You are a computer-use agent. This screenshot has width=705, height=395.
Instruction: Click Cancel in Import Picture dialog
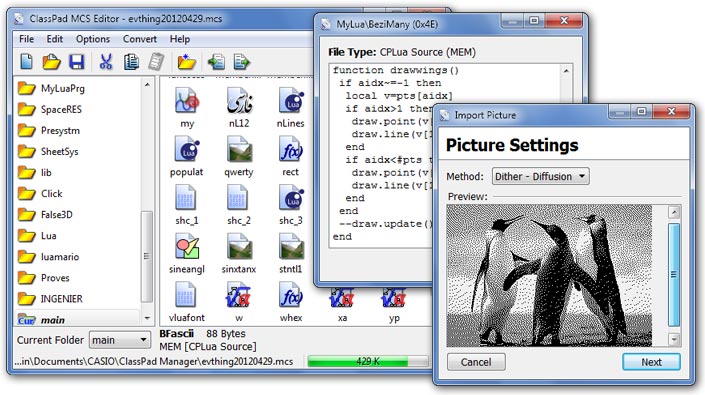[476, 362]
